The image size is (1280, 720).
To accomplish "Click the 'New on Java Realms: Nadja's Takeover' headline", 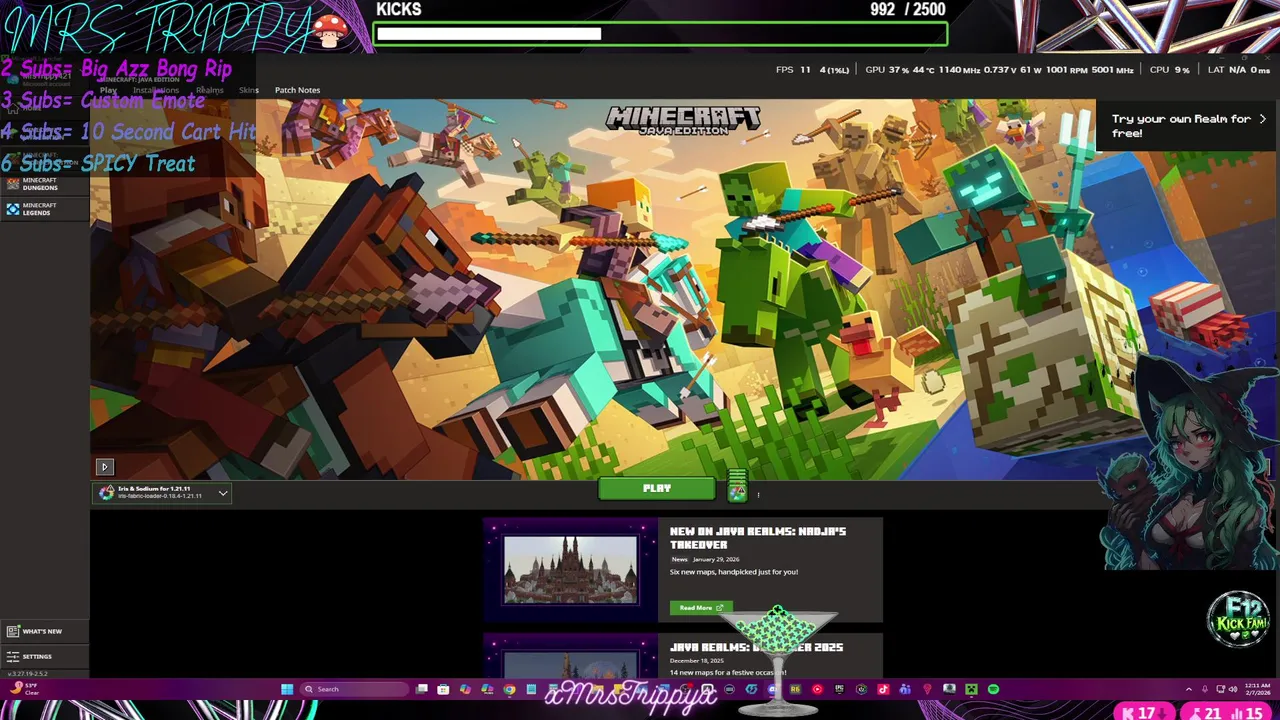I will pyautogui.click(x=758, y=538).
